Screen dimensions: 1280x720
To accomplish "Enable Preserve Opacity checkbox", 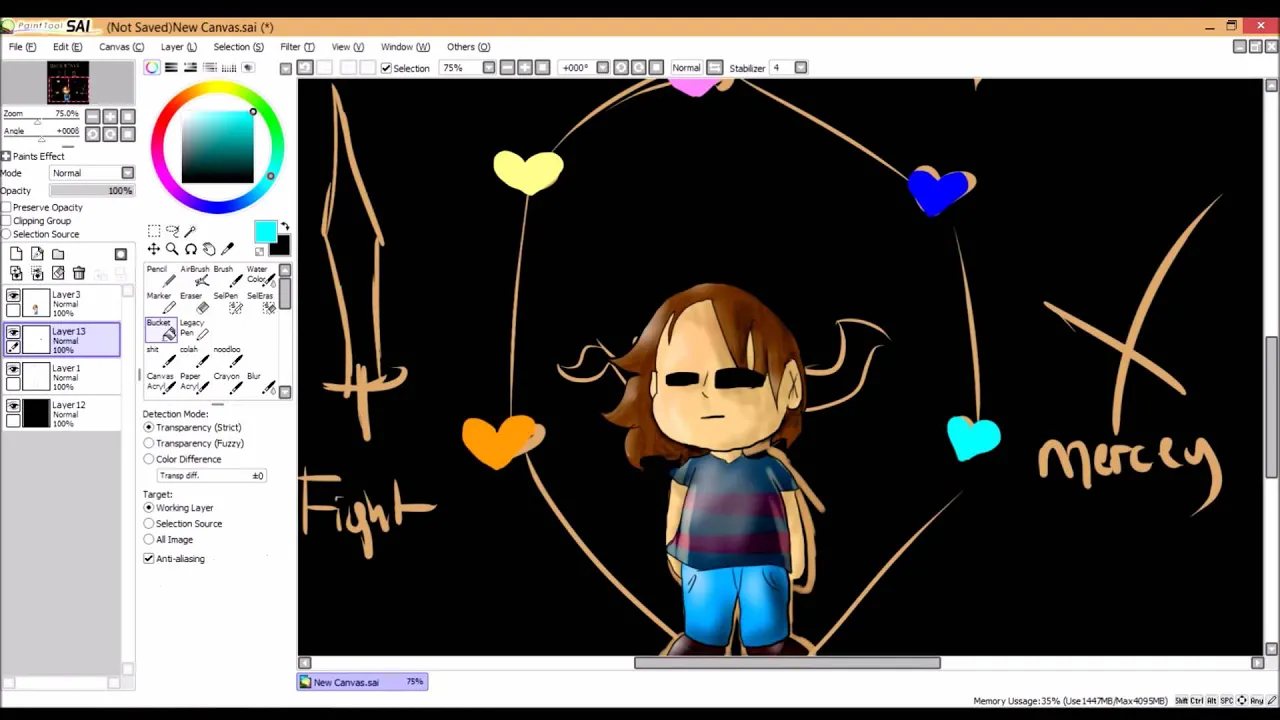I will coord(6,207).
